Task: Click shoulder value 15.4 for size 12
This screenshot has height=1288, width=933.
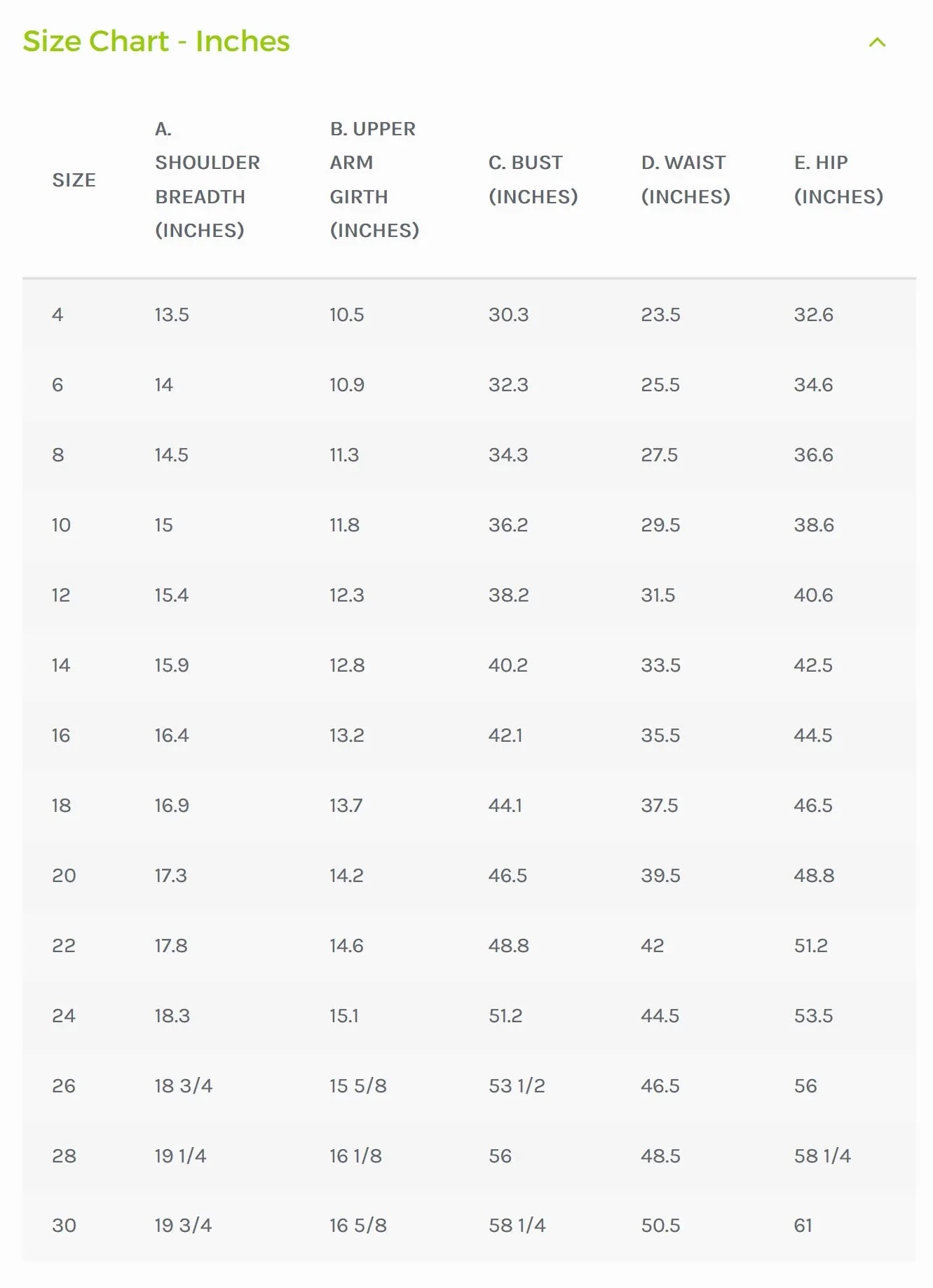Action: point(172,595)
